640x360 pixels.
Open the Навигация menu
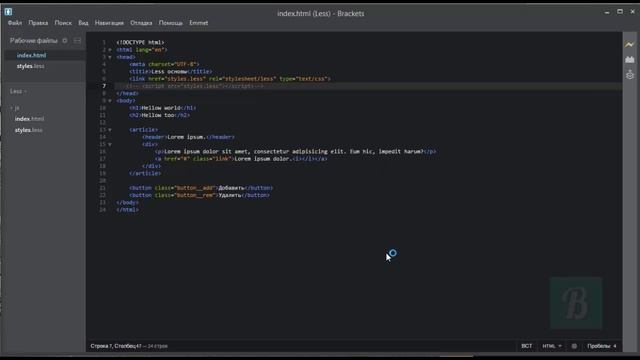coord(109,23)
